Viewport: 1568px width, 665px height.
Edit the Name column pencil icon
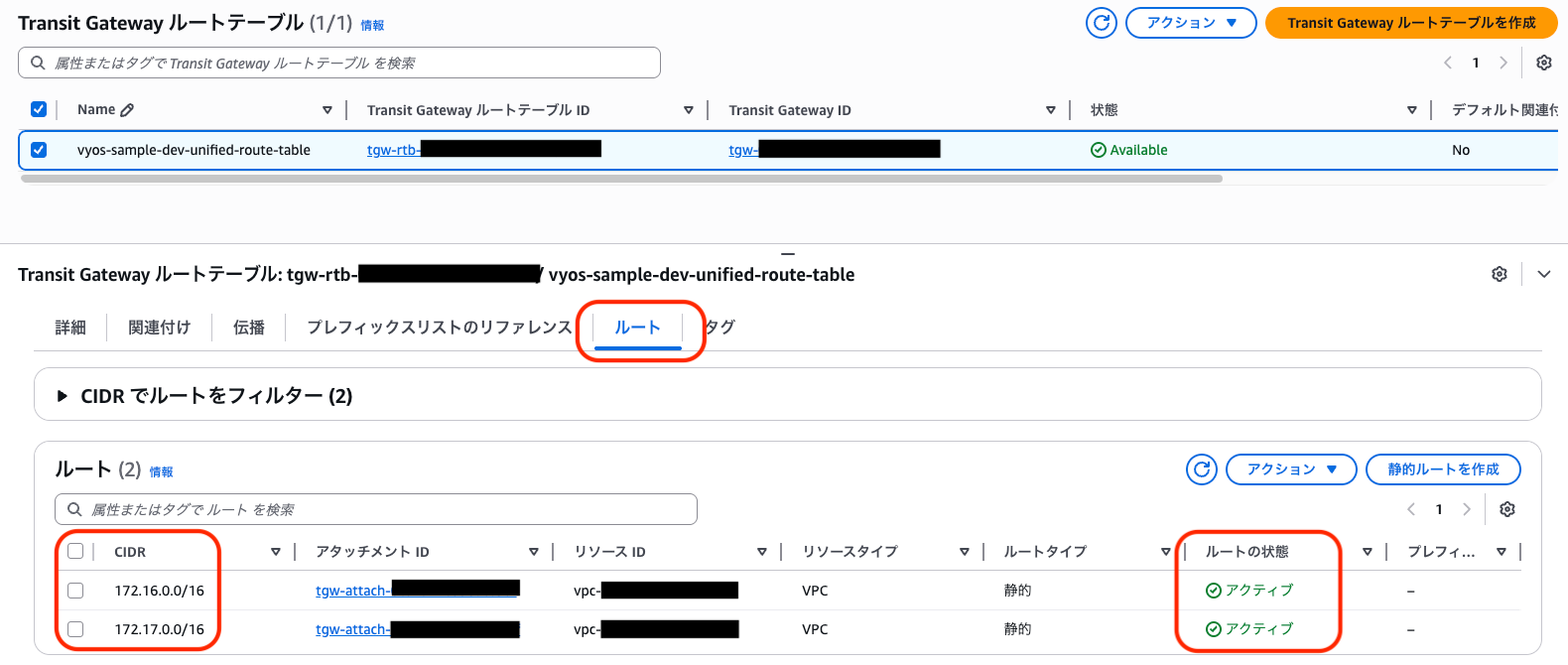pos(127,110)
